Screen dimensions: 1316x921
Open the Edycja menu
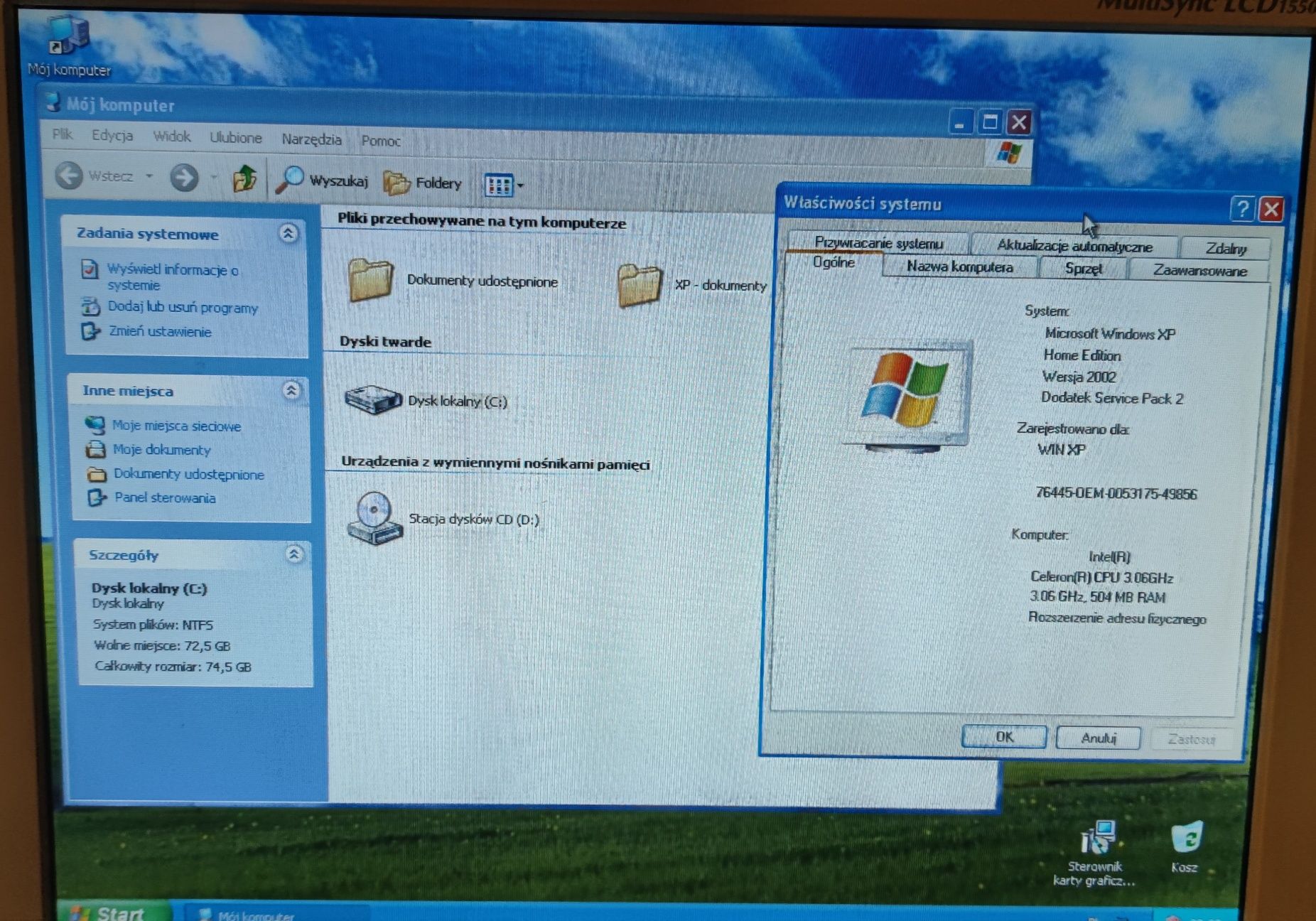pyautogui.click(x=112, y=135)
